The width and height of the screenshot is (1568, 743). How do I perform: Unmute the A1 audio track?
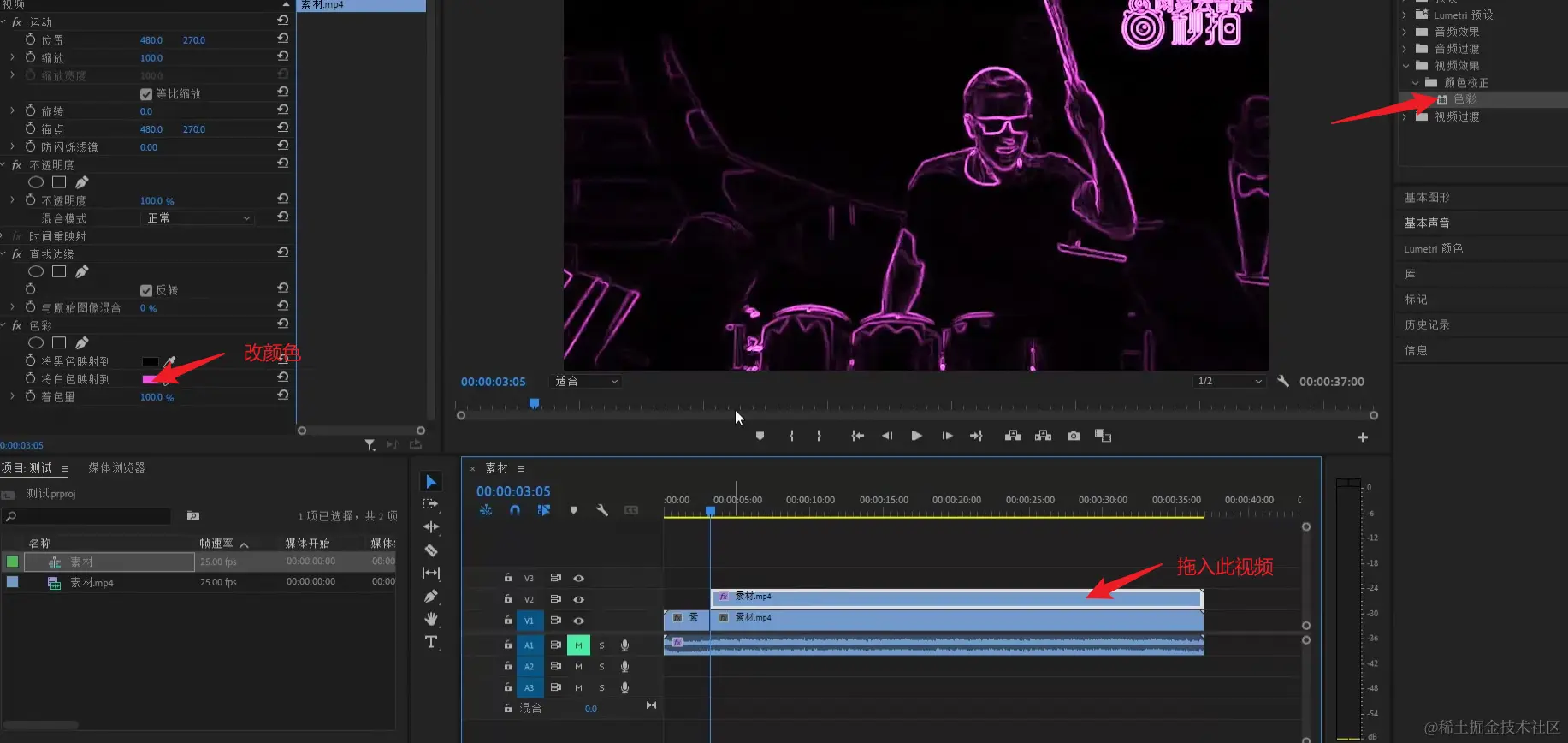[578, 645]
